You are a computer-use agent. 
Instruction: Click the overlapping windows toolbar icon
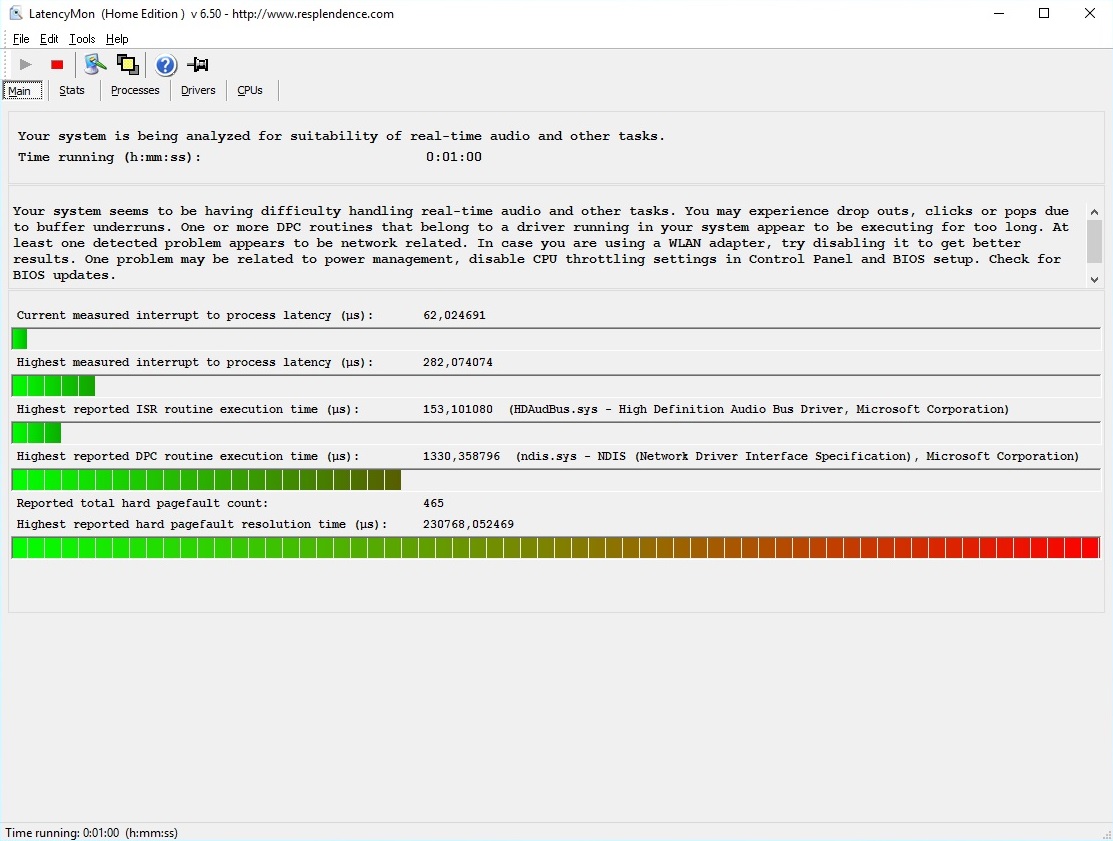click(128, 65)
